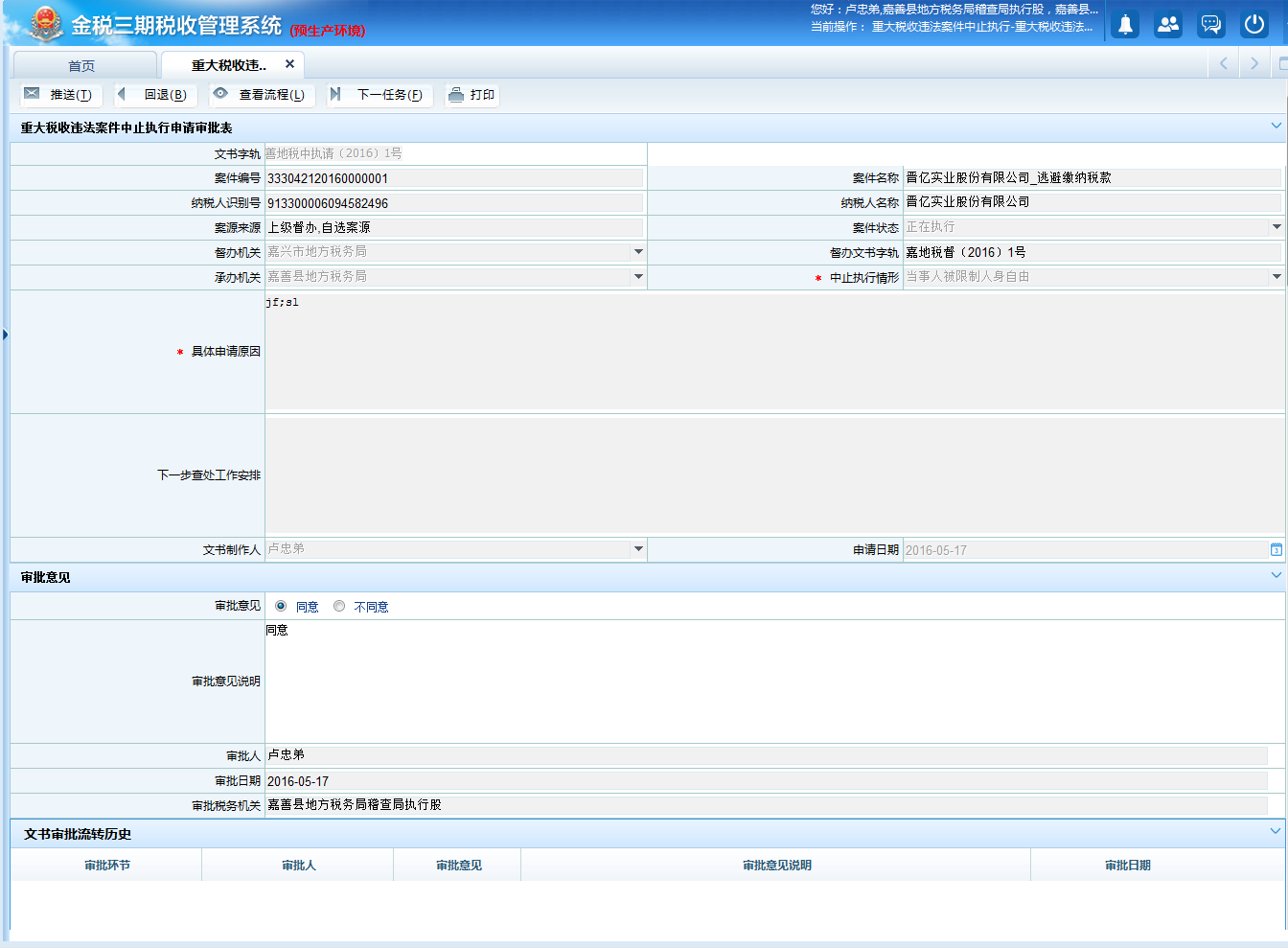
Task: Click the 申请日期 date field
Action: pyautogui.click(x=1086, y=550)
